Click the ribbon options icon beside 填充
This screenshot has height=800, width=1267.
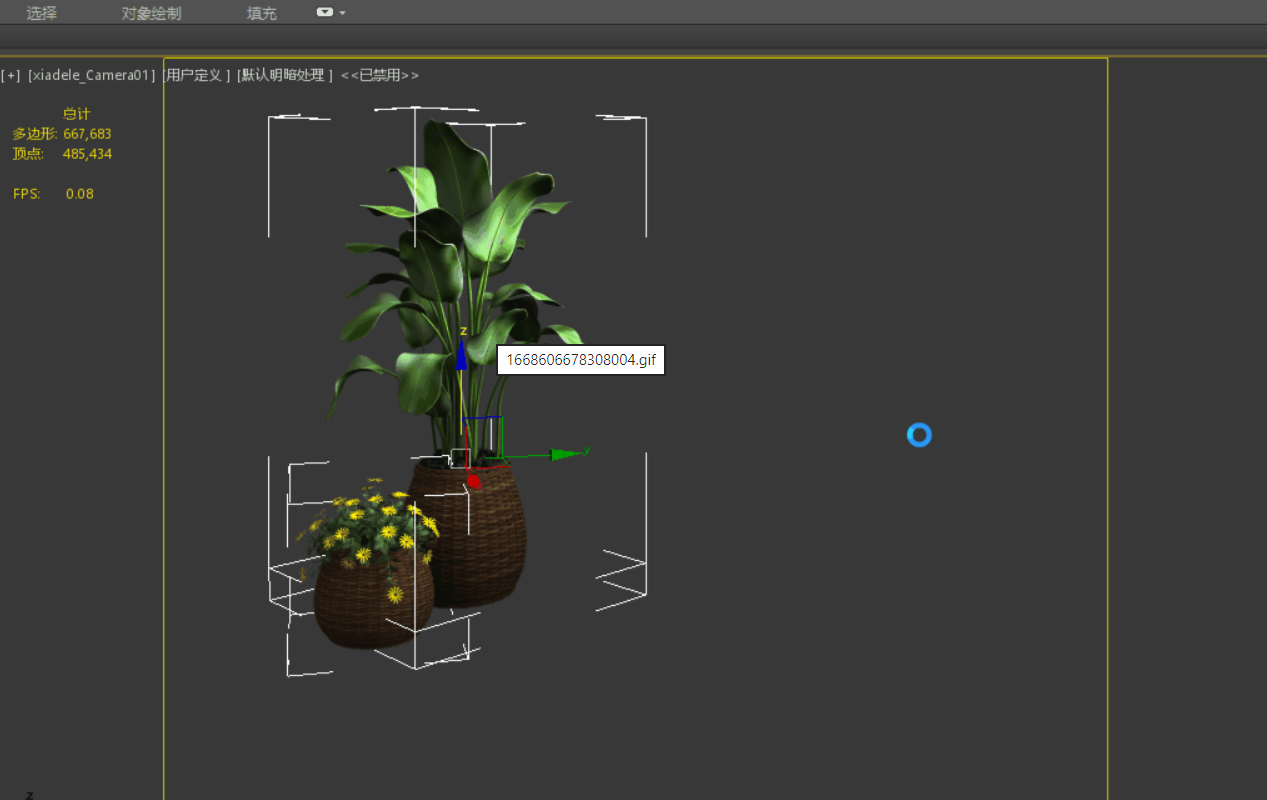[325, 13]
